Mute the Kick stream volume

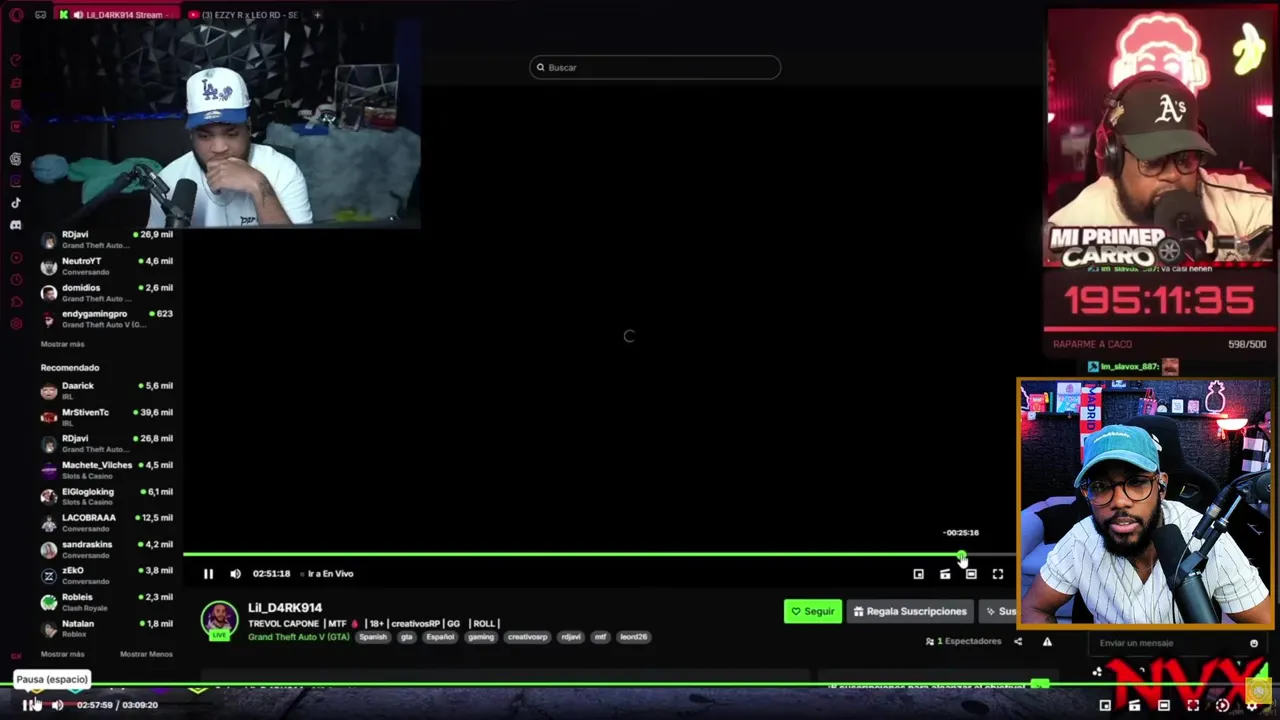pyautogui.click(x=235, y=574)
